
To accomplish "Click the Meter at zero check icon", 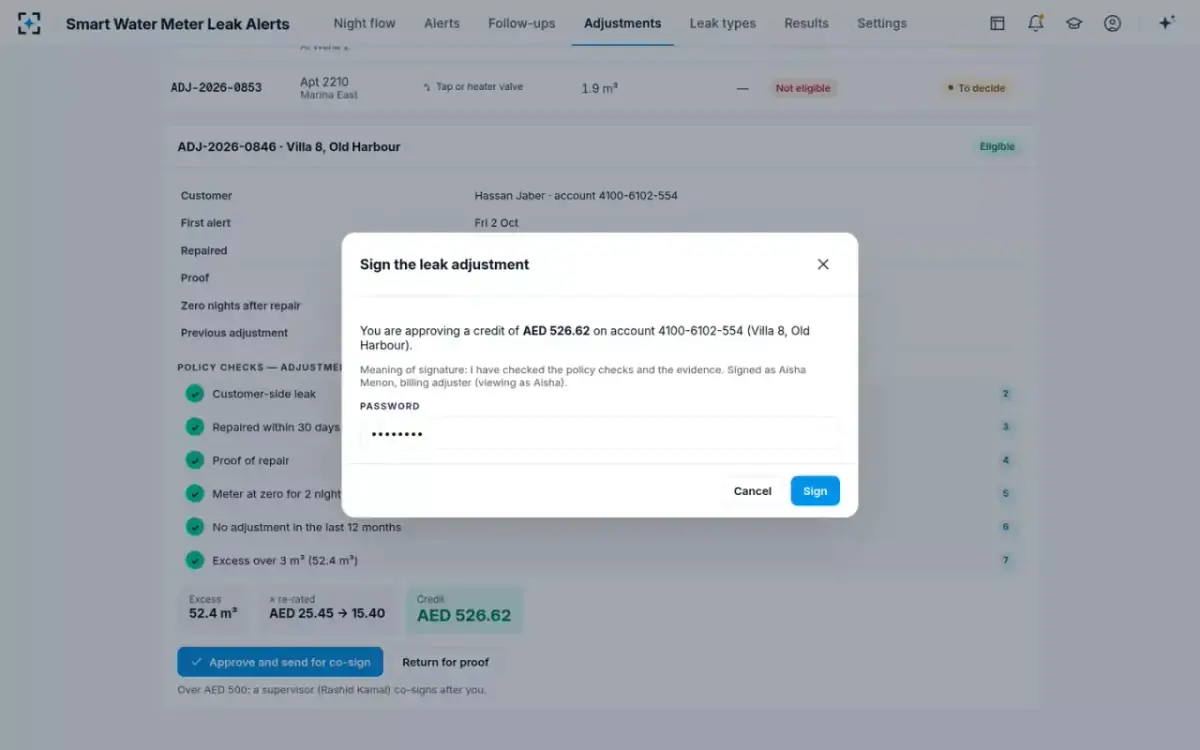I will (195, 494).
